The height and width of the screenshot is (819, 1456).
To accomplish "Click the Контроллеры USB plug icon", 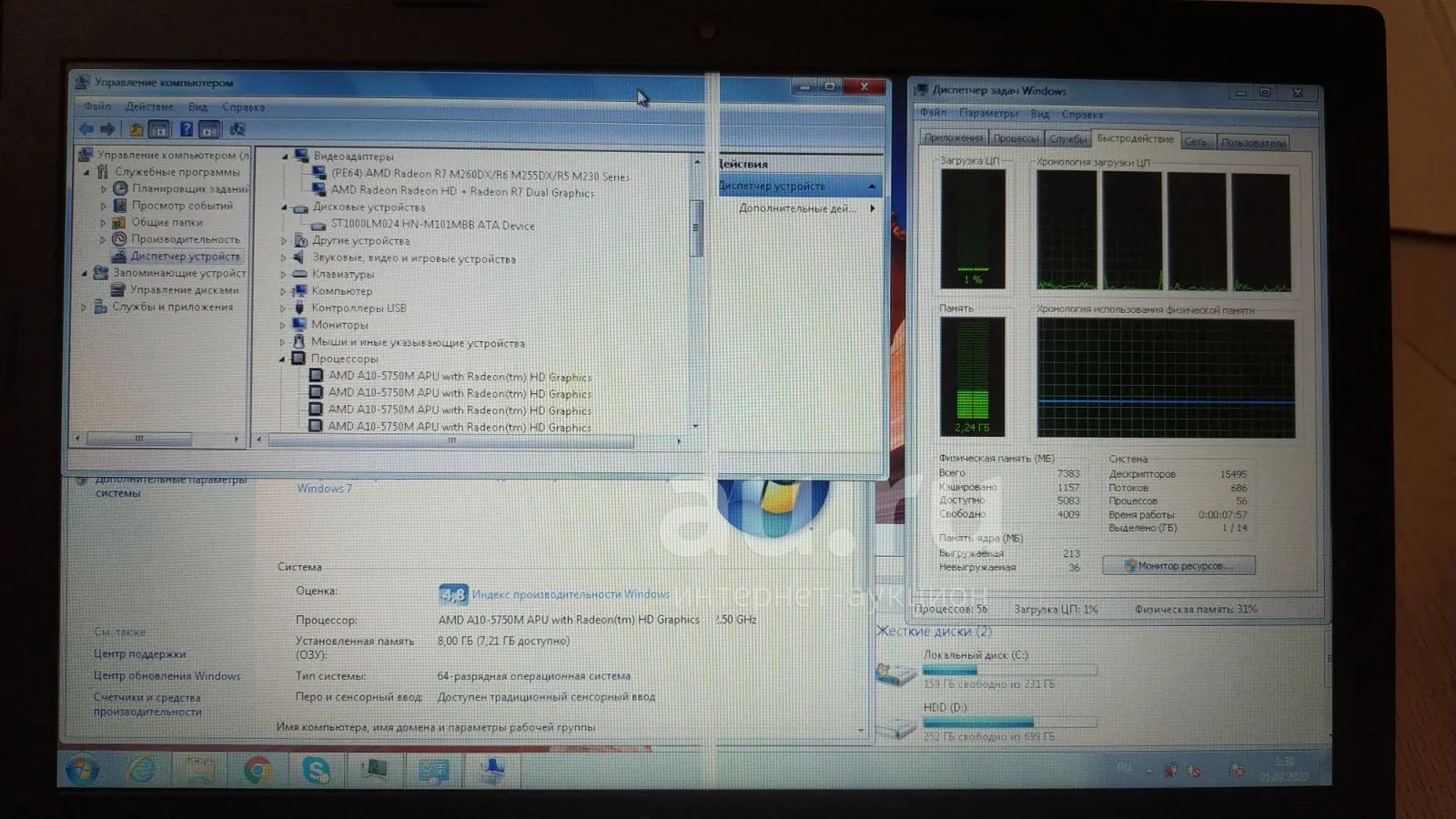I will click(x=298, y=308).
